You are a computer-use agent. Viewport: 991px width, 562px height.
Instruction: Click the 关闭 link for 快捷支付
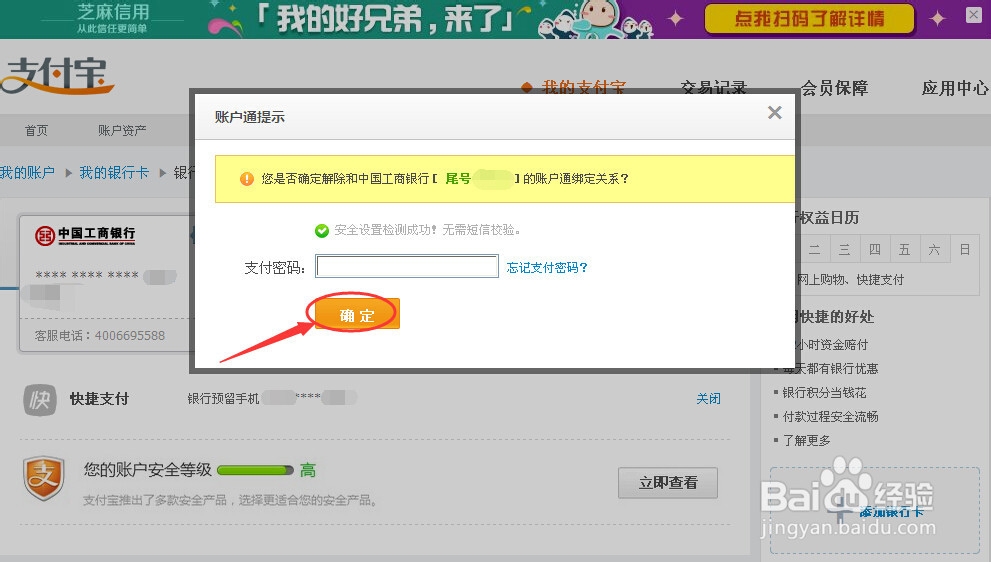708,398
